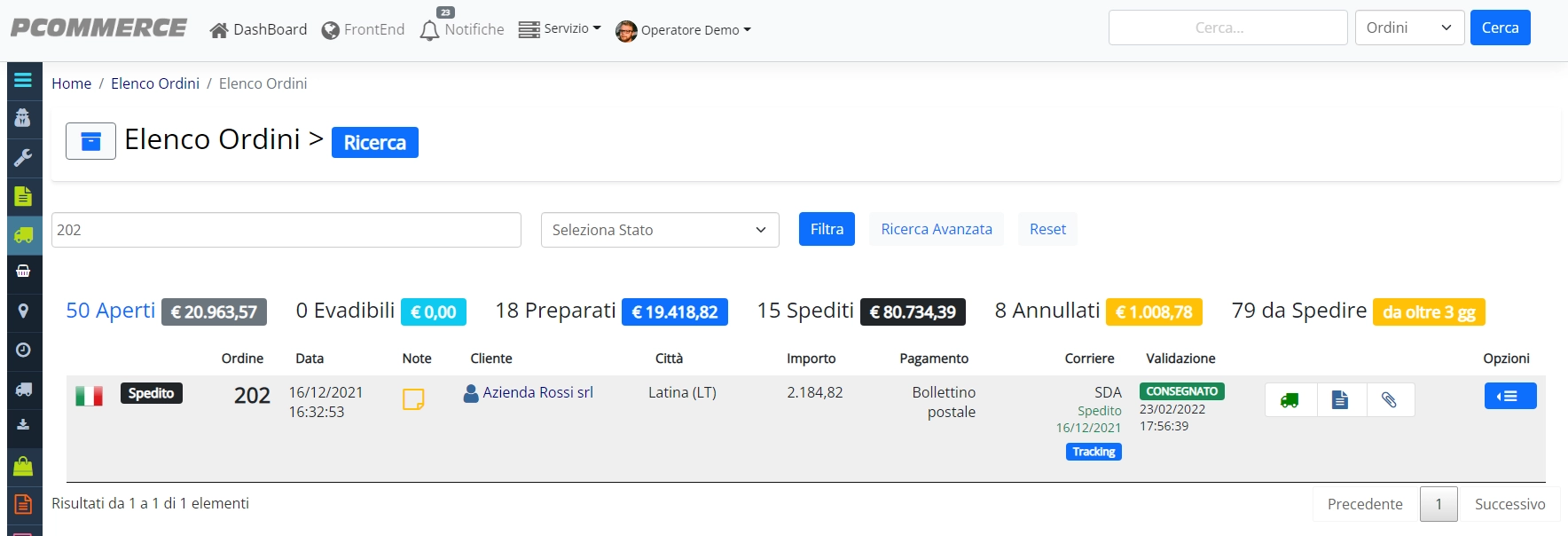Click Home in the breadcrumb

[x=71, y=83]
